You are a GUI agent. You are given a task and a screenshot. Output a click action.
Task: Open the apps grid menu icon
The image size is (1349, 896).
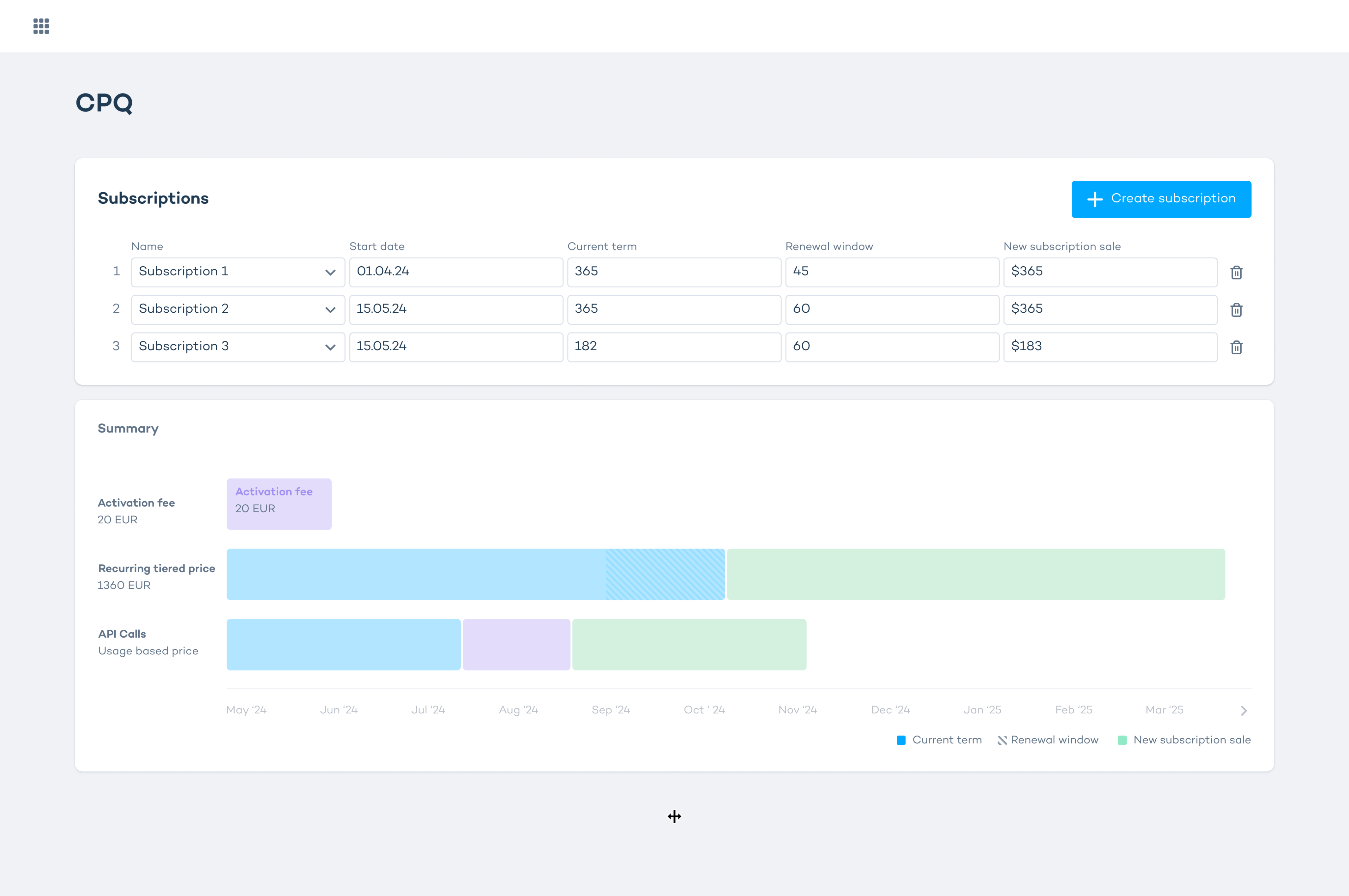click(41, 26)
